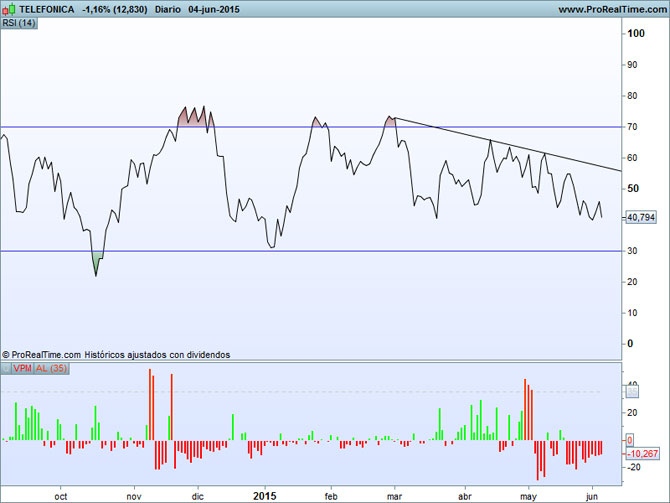Click the 100 label on RSI axis
Screen dimensions: 670x503
pos(636,33)
